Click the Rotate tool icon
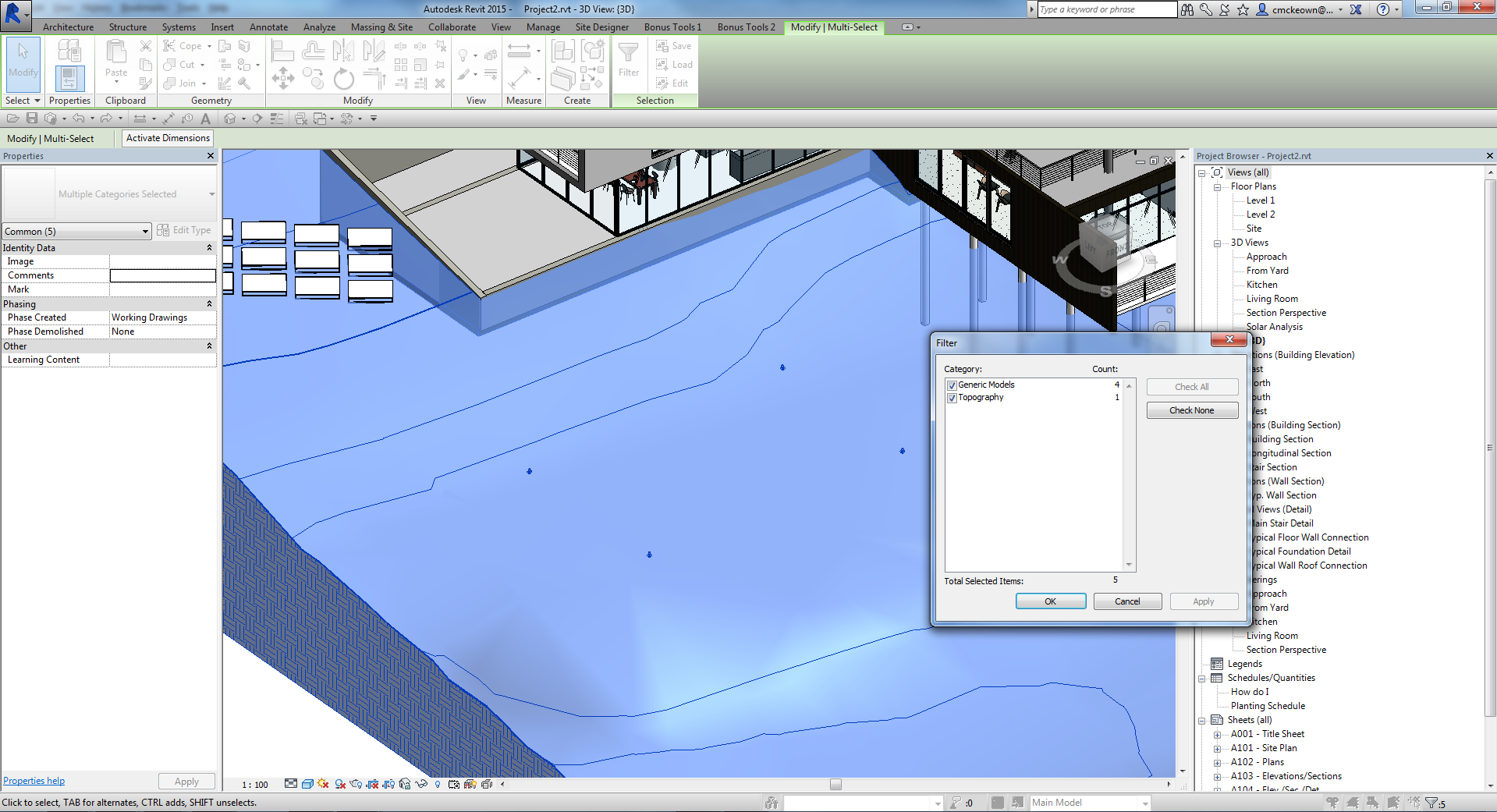The height and width of the screenshot is (812, 1497). 343,79
